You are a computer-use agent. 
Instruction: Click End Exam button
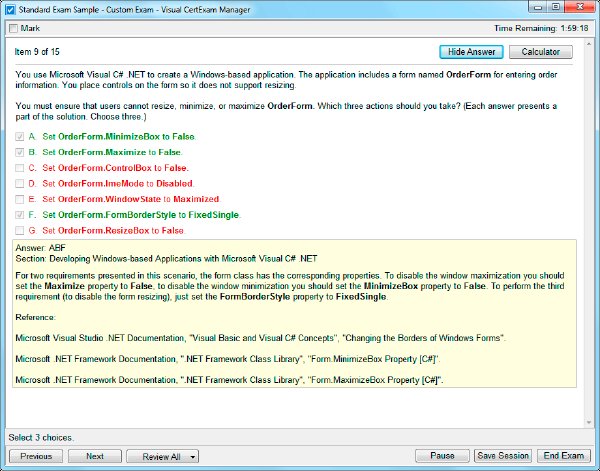(564, 456)
